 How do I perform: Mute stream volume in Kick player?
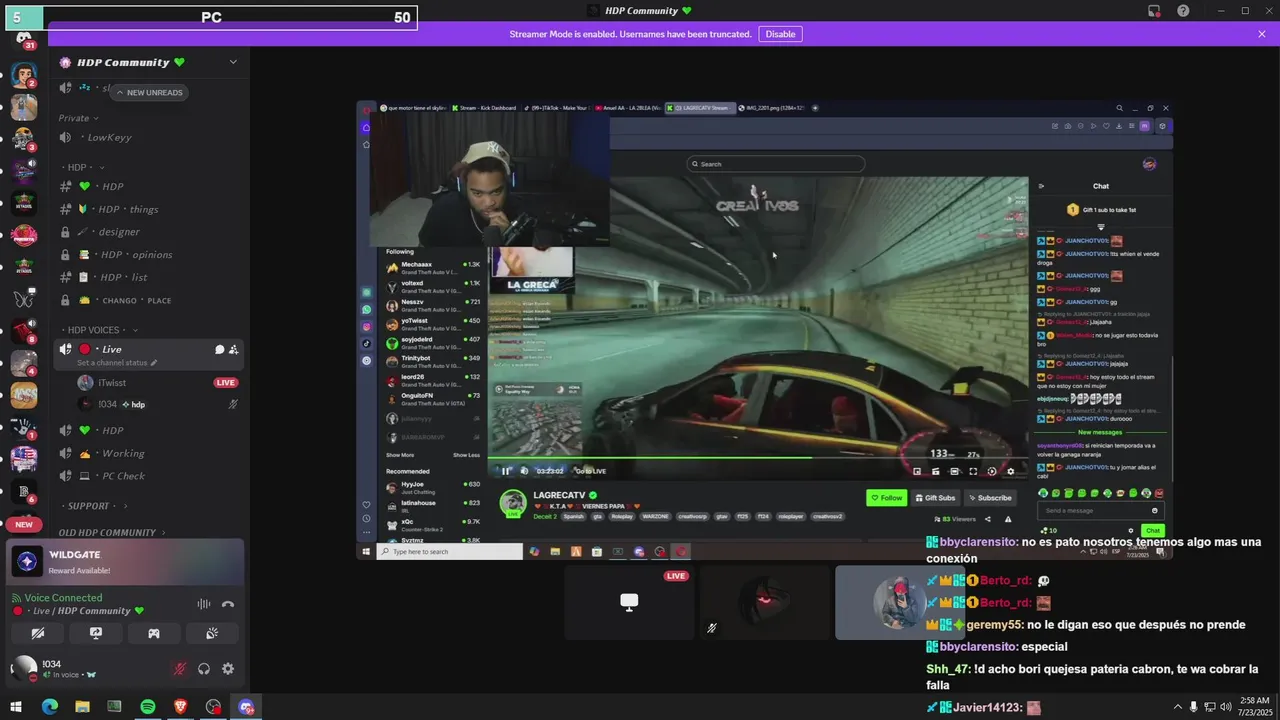pyautogui.click(x=524, y=471)
